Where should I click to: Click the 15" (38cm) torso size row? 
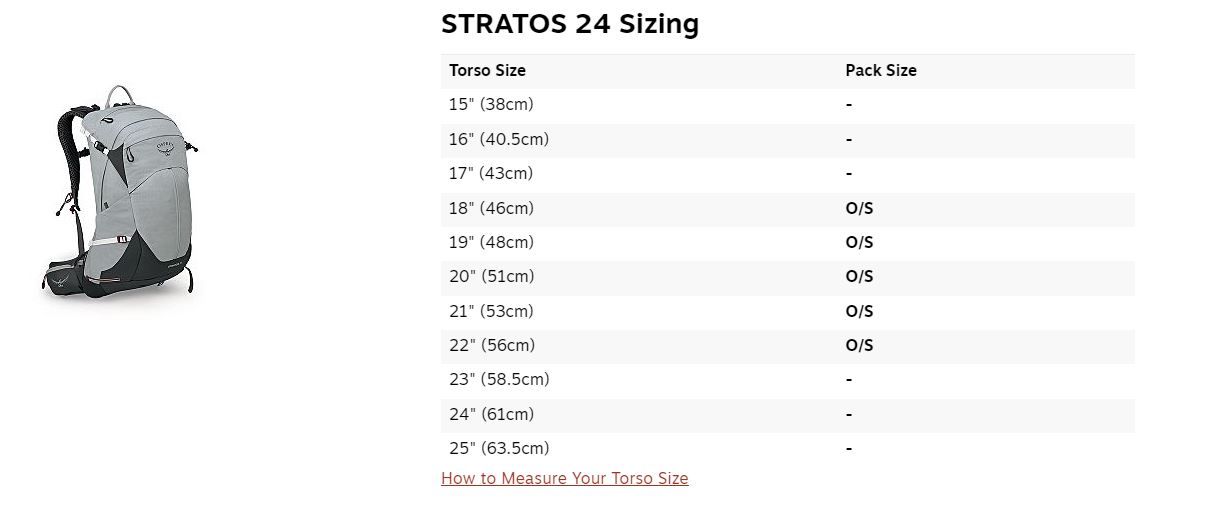(x=788, y=104)
